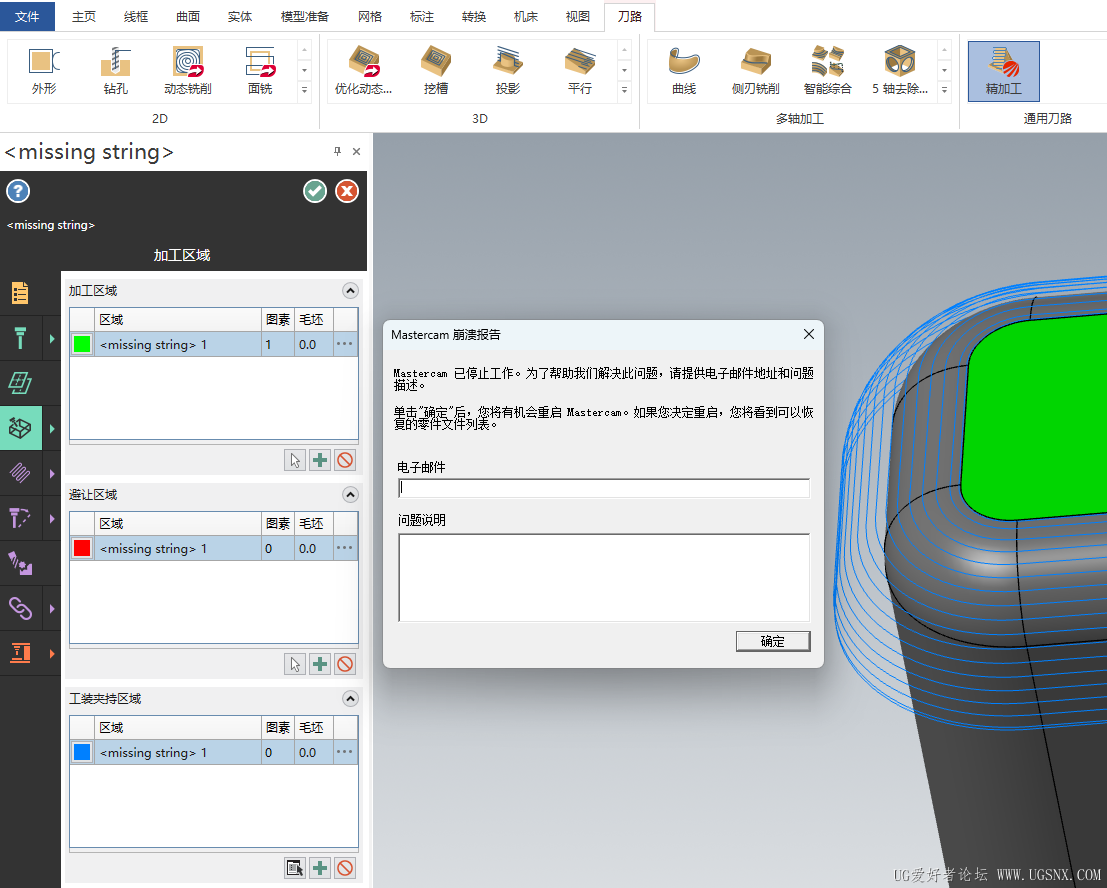Click the green machining region color swatch
Image resolution: width=1107 pixels, height=888 pixels.
tap(82, 344)
